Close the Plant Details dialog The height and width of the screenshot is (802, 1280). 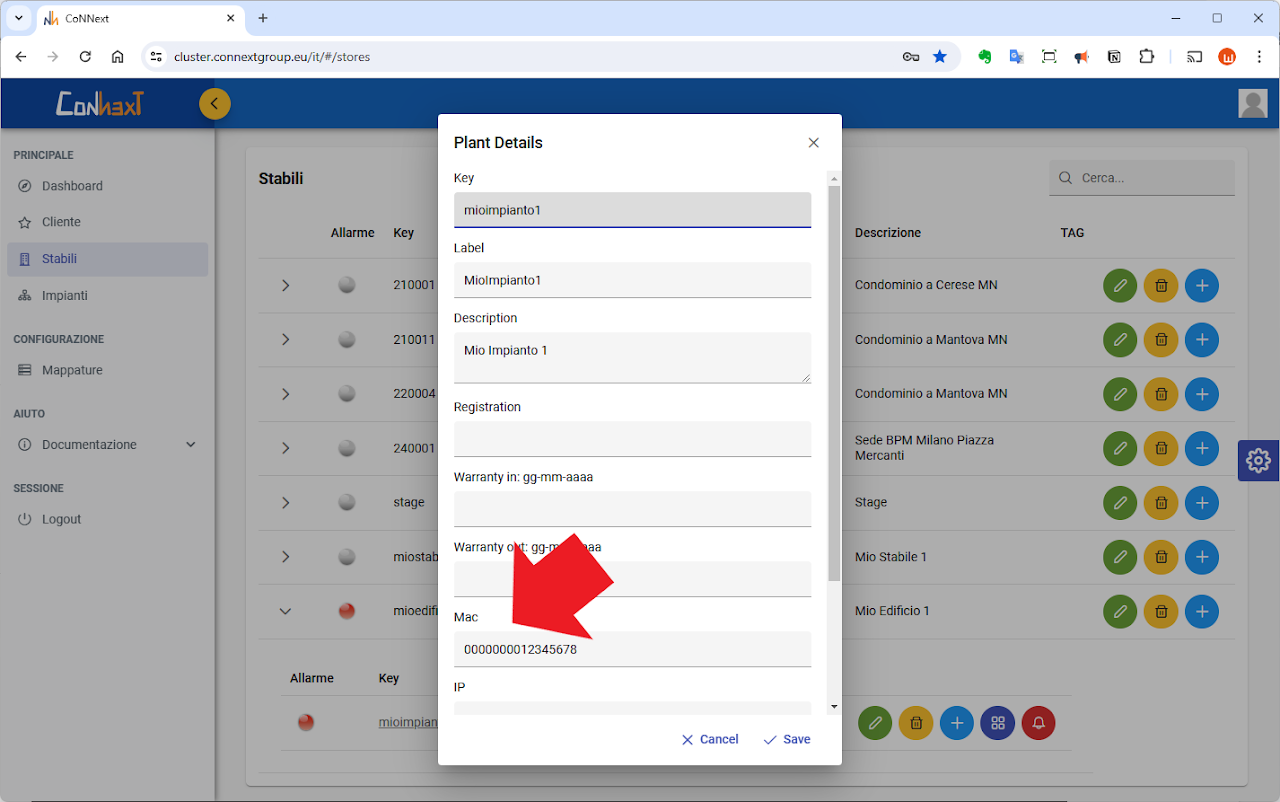click(x=813, y=143)
